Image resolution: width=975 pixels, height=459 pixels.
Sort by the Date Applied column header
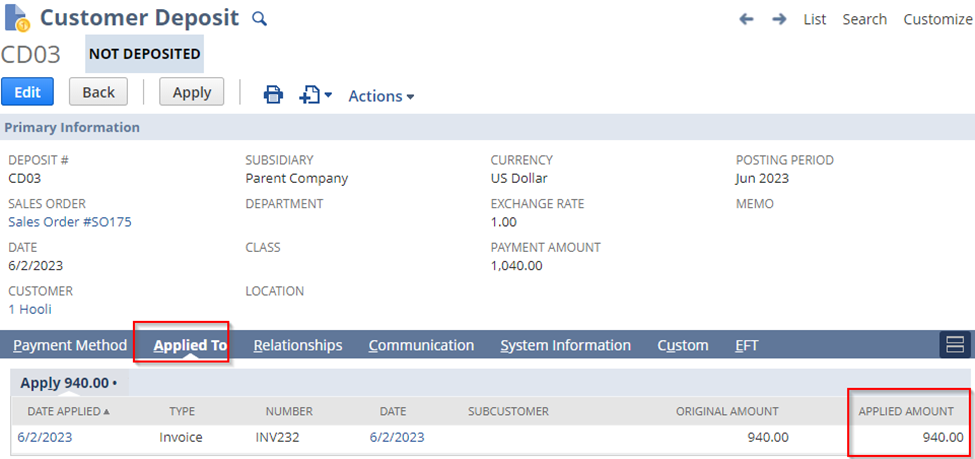[68, 411]
